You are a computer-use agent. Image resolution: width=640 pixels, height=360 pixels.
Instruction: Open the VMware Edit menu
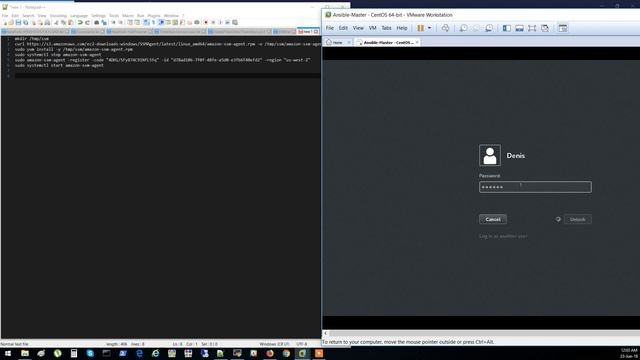[x=343, y=28]
